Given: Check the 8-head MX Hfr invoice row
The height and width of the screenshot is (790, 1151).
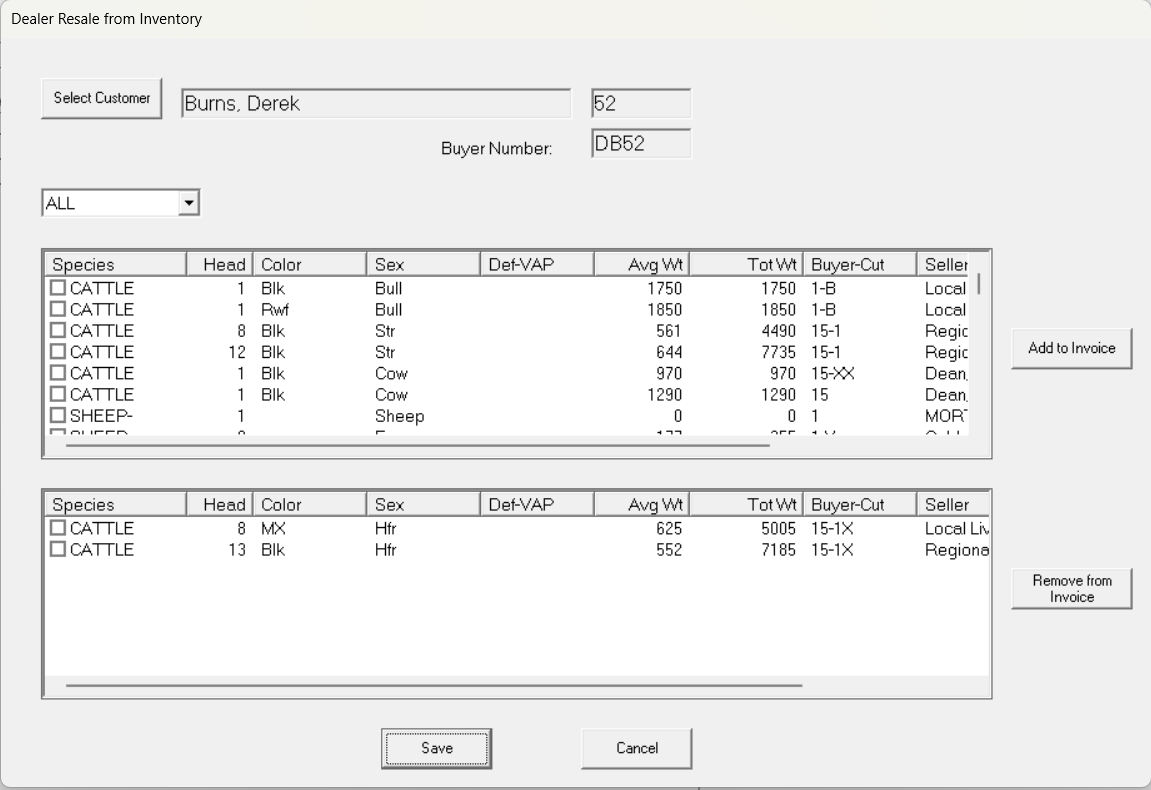Looking at the screenshot, I should 57,527.
